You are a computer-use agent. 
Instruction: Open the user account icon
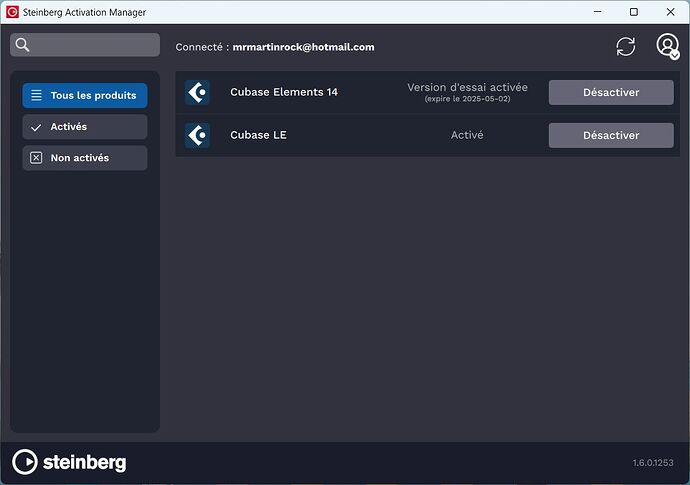click(668, 46)
